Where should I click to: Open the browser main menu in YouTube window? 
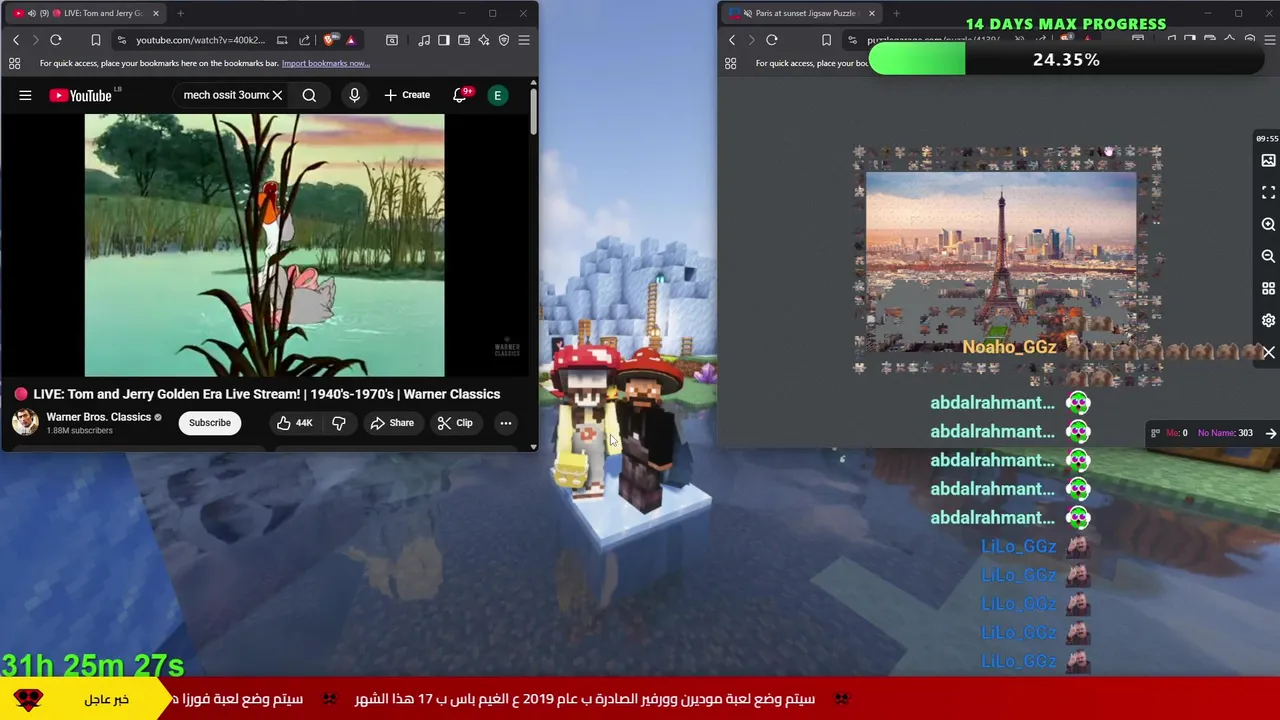(524, 40)
